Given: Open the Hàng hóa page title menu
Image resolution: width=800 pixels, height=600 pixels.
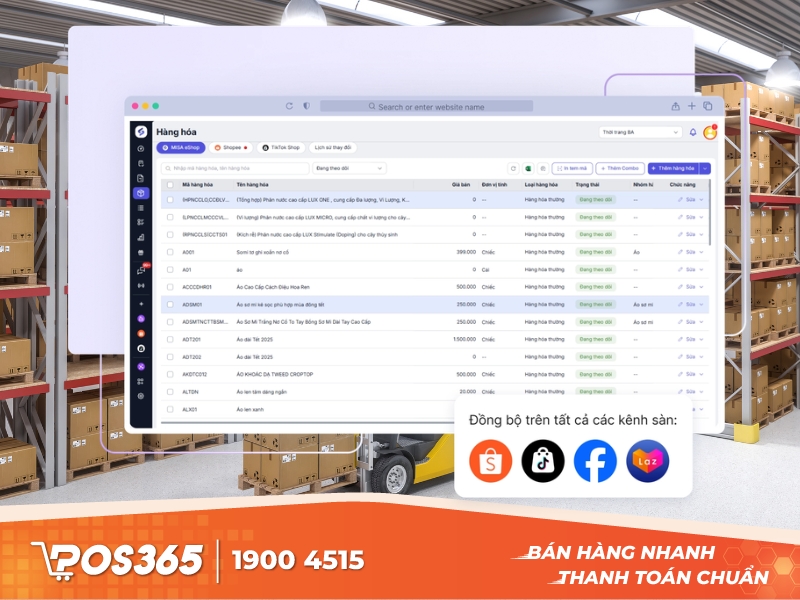Looking at the screenshot, I should coord(179,129).
